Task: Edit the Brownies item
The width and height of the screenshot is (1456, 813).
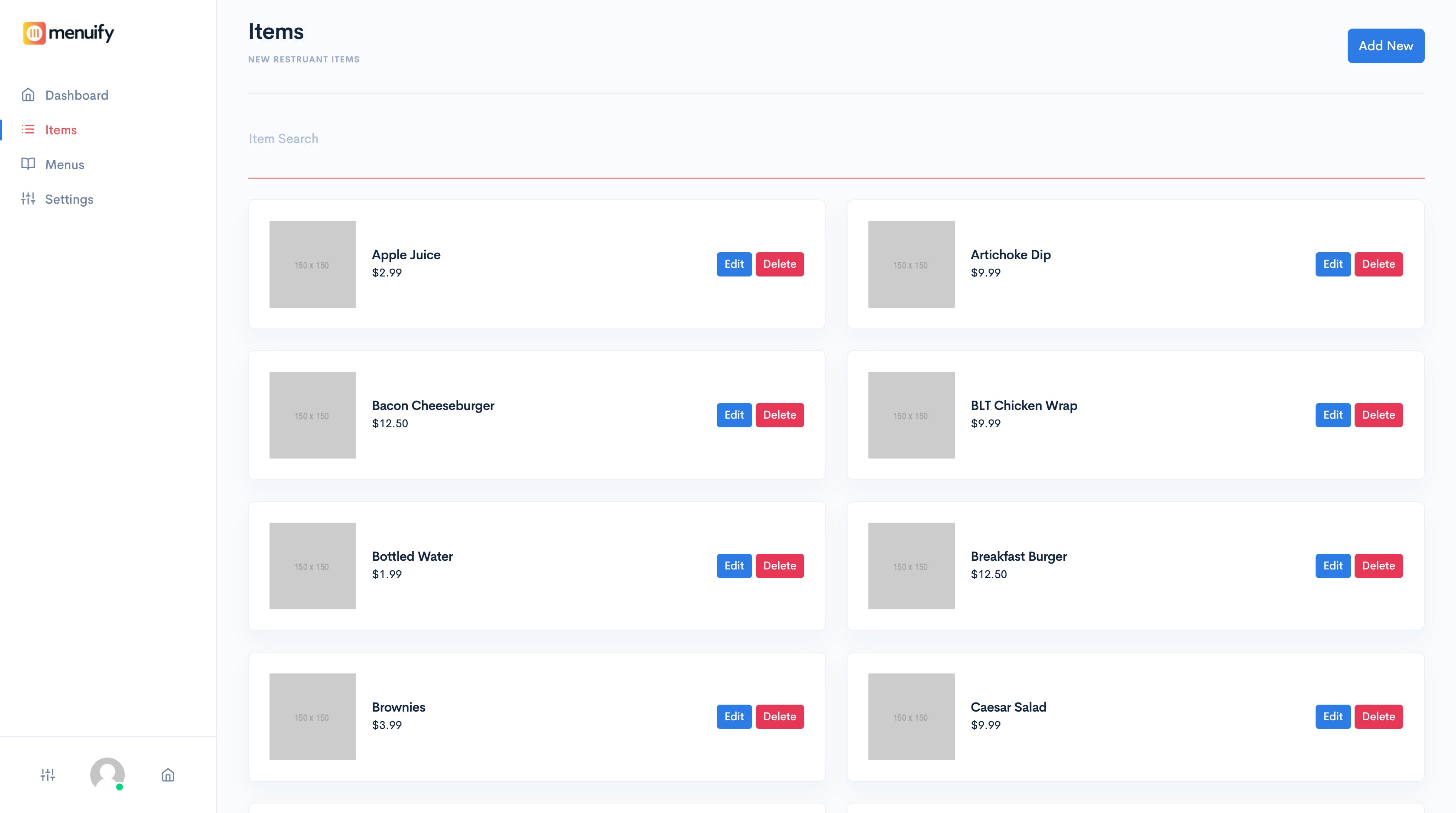Action: tap(734, 716)
